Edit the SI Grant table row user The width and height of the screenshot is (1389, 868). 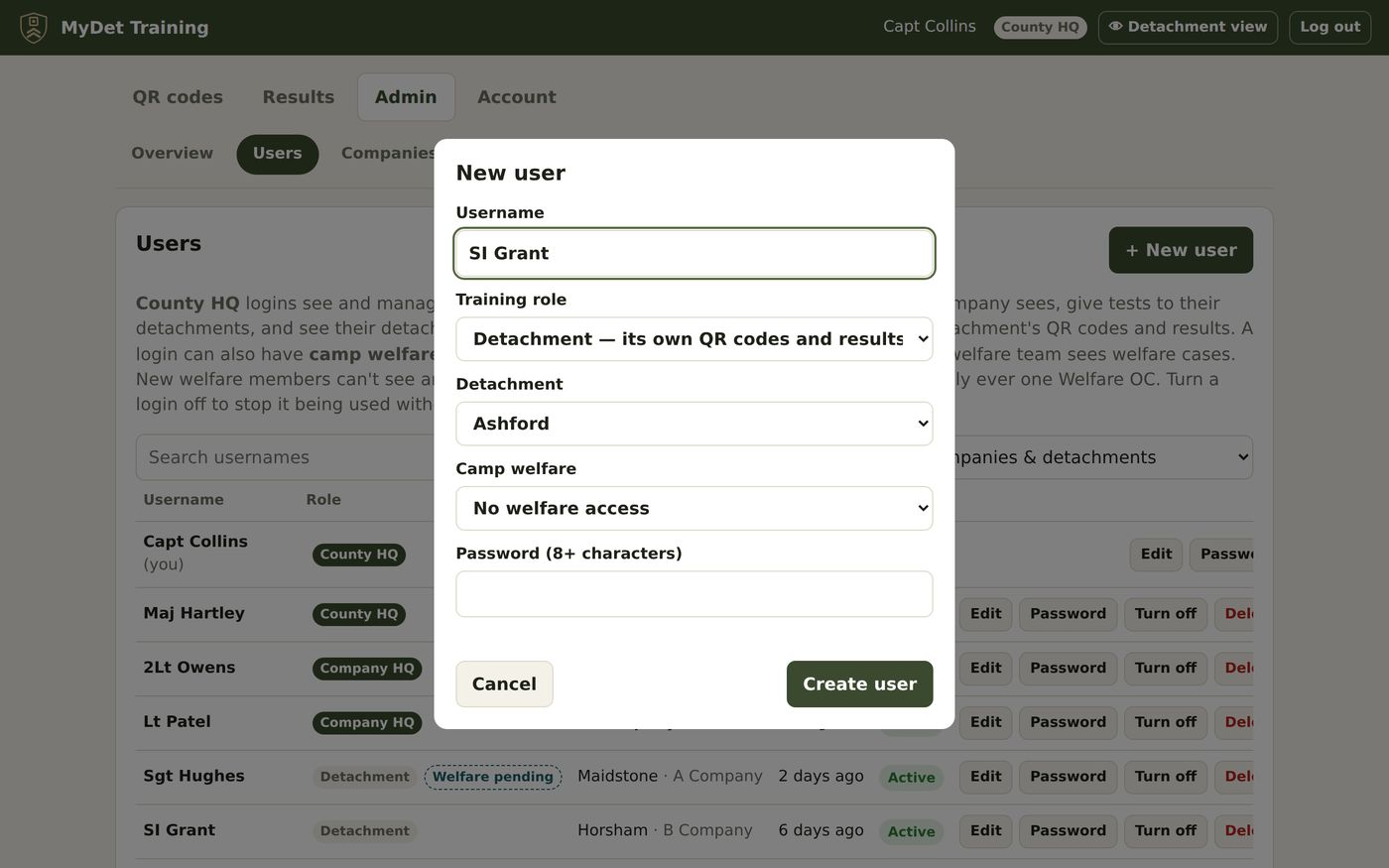pyautogui.click(x=986, y=831)
